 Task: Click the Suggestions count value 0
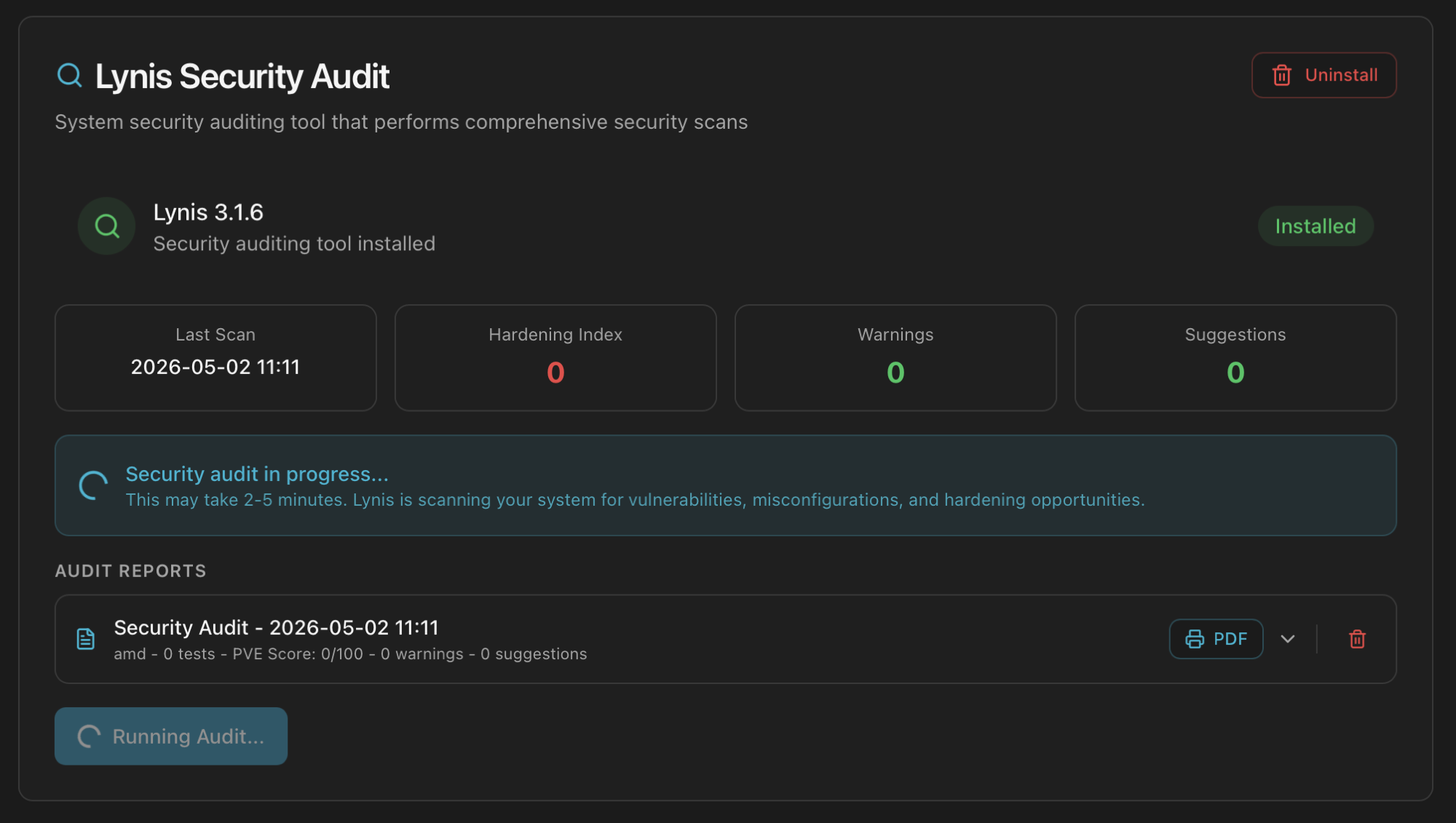[x=1235, y=373]
